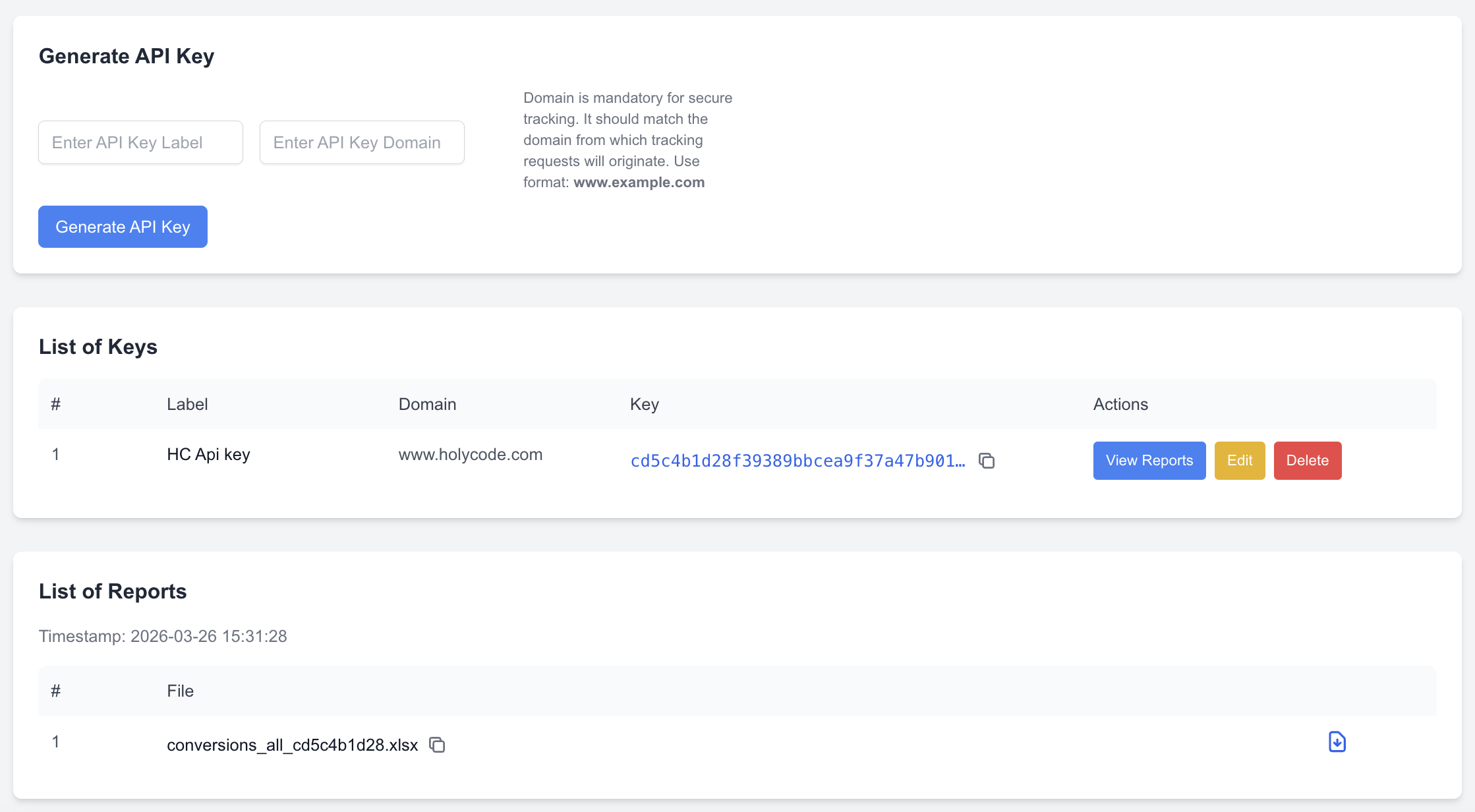Delete the HC Api key entry
Image resolution: width=1475 pixels, height=812 pixels.
(1308, 460)
